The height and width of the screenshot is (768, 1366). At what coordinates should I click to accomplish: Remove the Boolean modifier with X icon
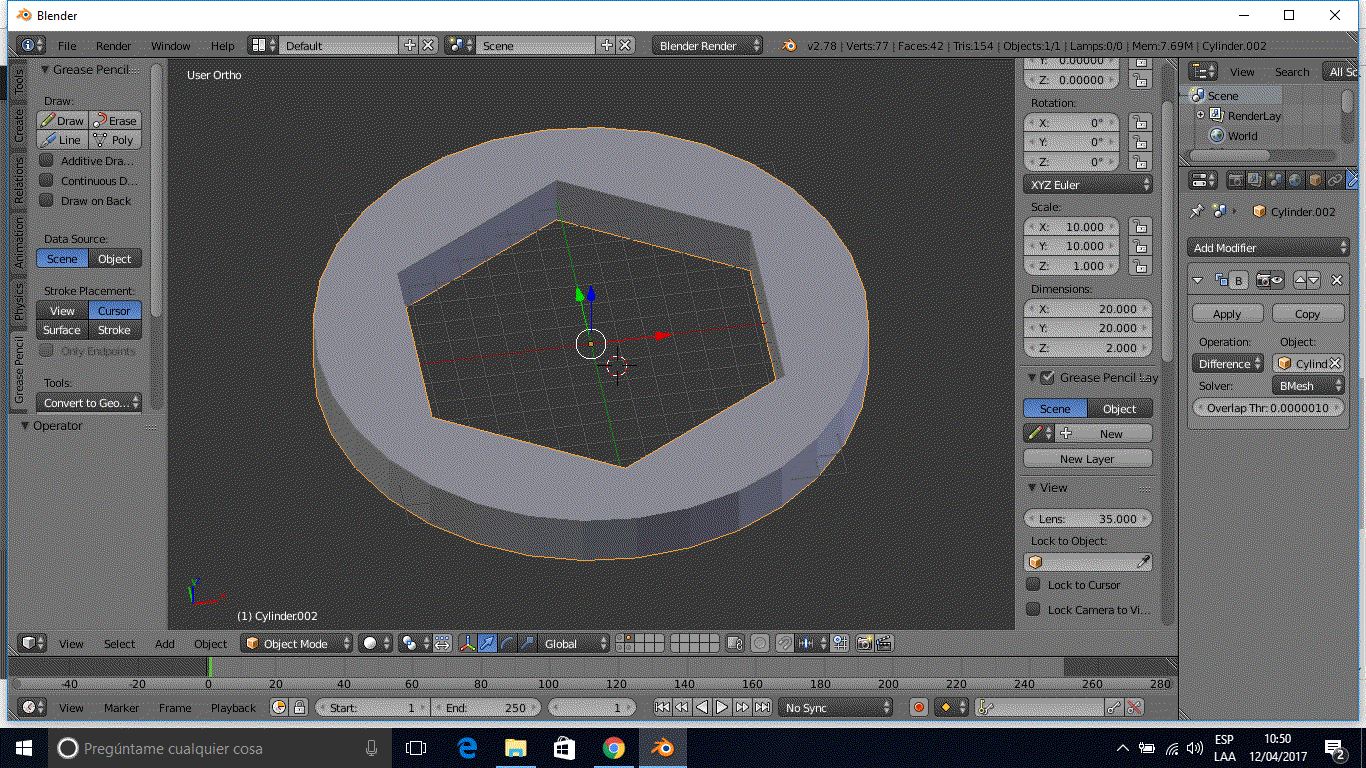click(1336, 281)
